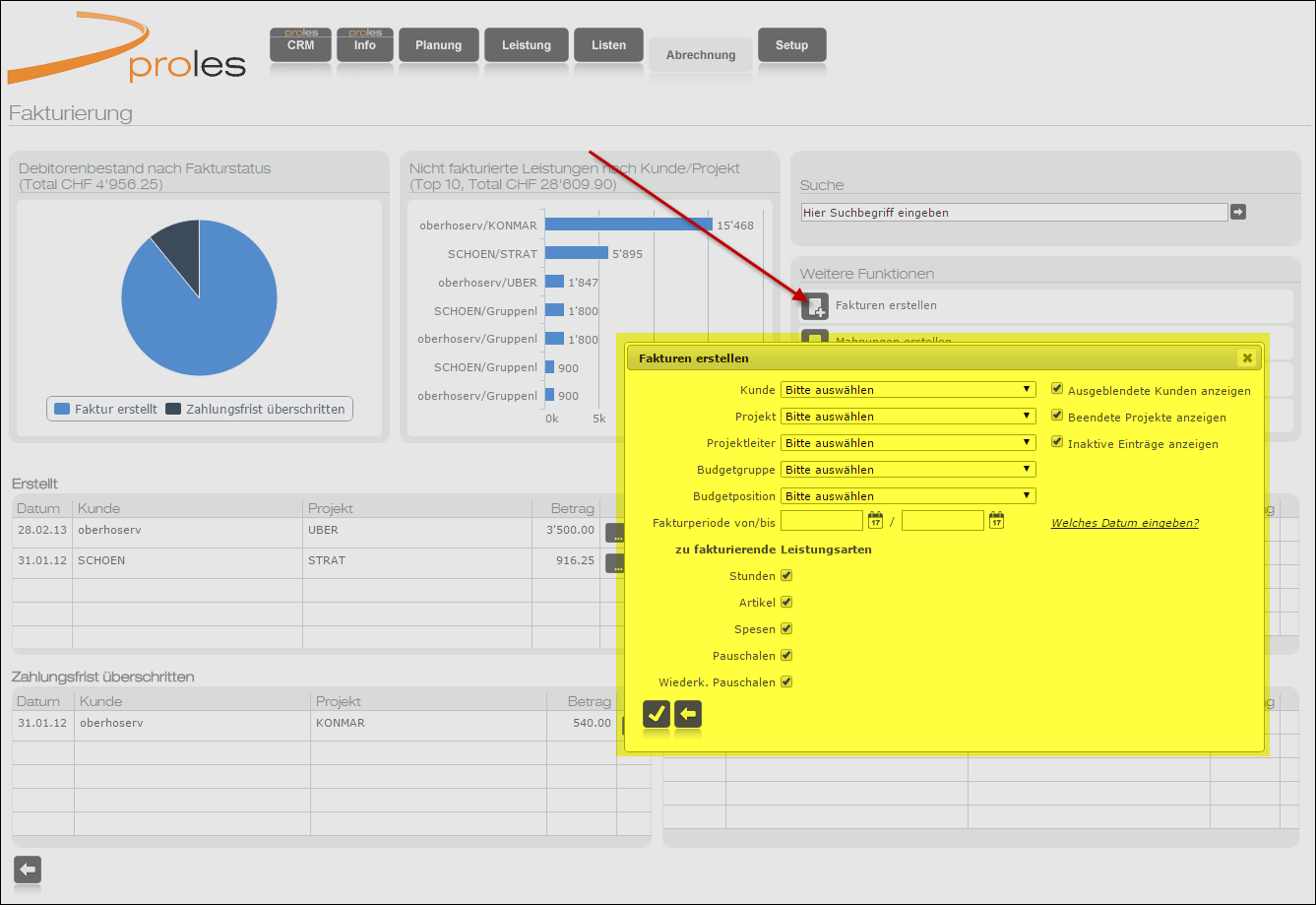Click the Suche search input field

1014,212
